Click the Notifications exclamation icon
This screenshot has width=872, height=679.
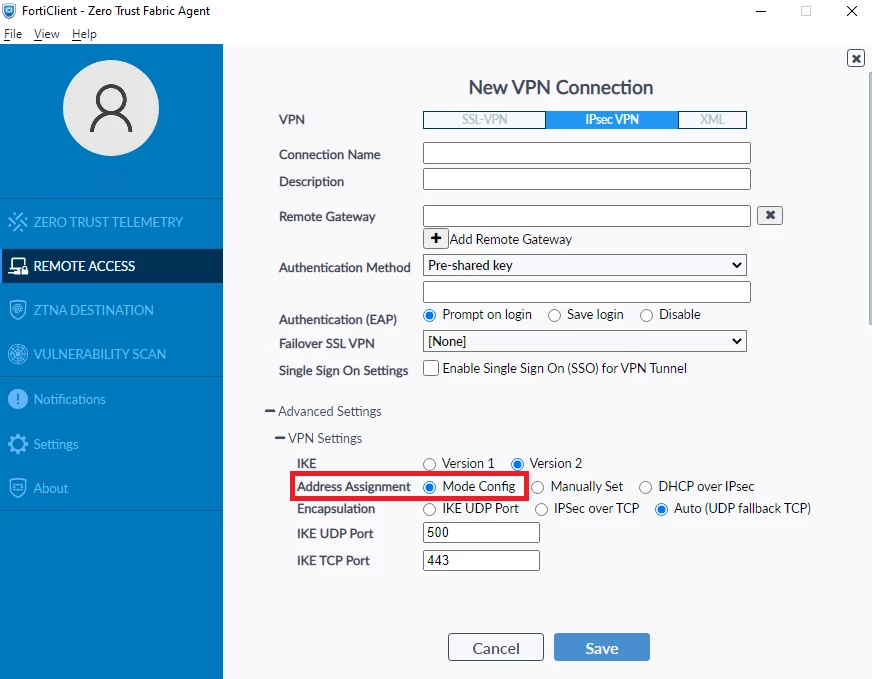pyautogui.click(x=18, y=399)
